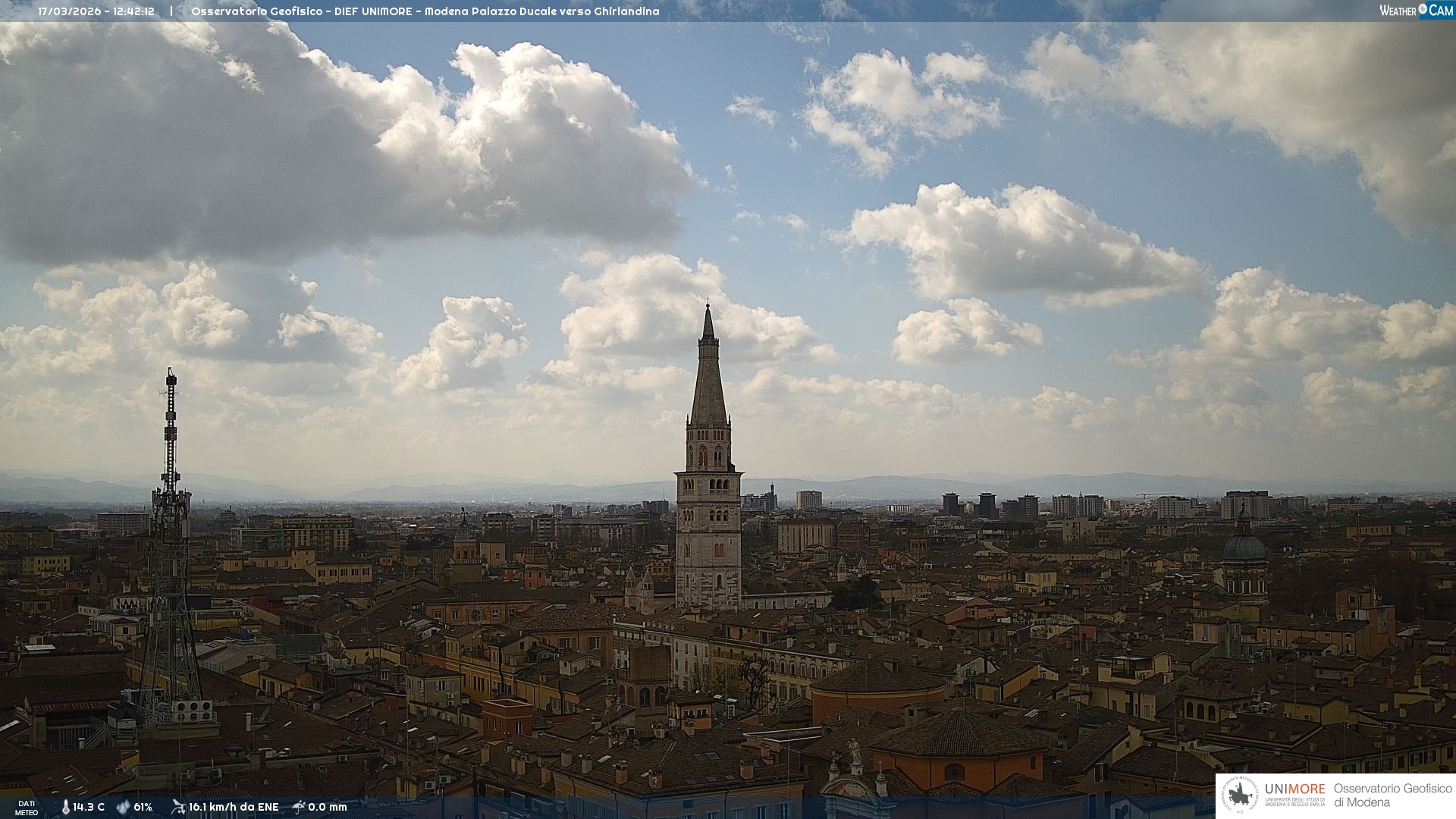Click the UNIMORE horseman seal emblem

(x=1241, y=795)
